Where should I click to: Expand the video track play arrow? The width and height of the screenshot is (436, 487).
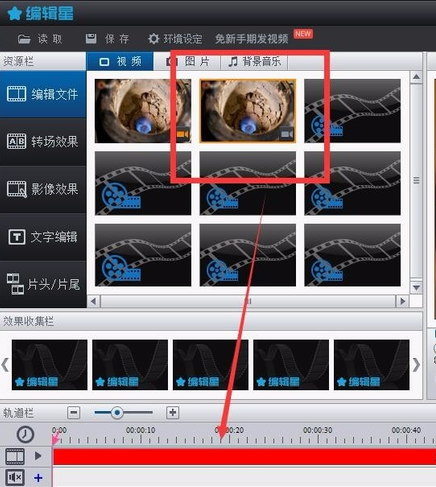point(38,456)
